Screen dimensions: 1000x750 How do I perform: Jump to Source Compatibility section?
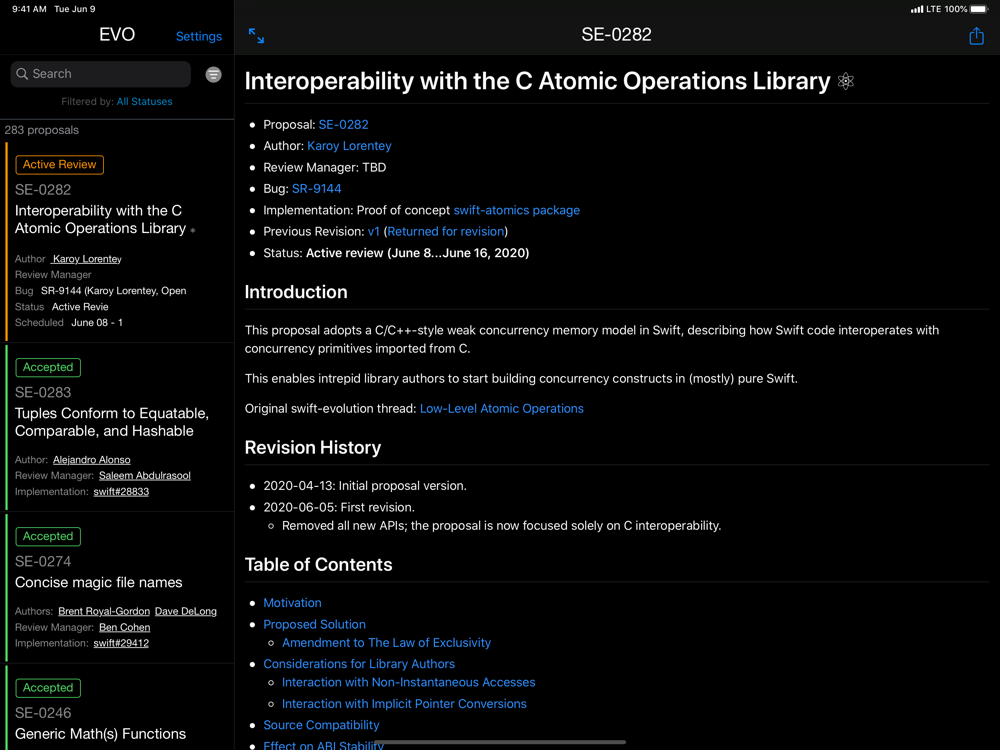pos(321,725)
